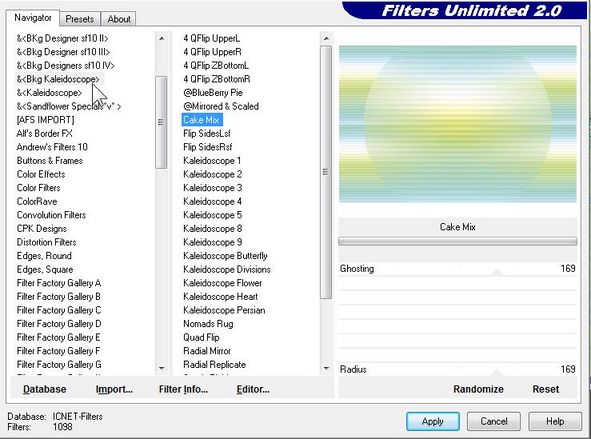Click the category list scrollbar thumb
Viewport: 591px width, 439px height.
[x=161, y=122]
